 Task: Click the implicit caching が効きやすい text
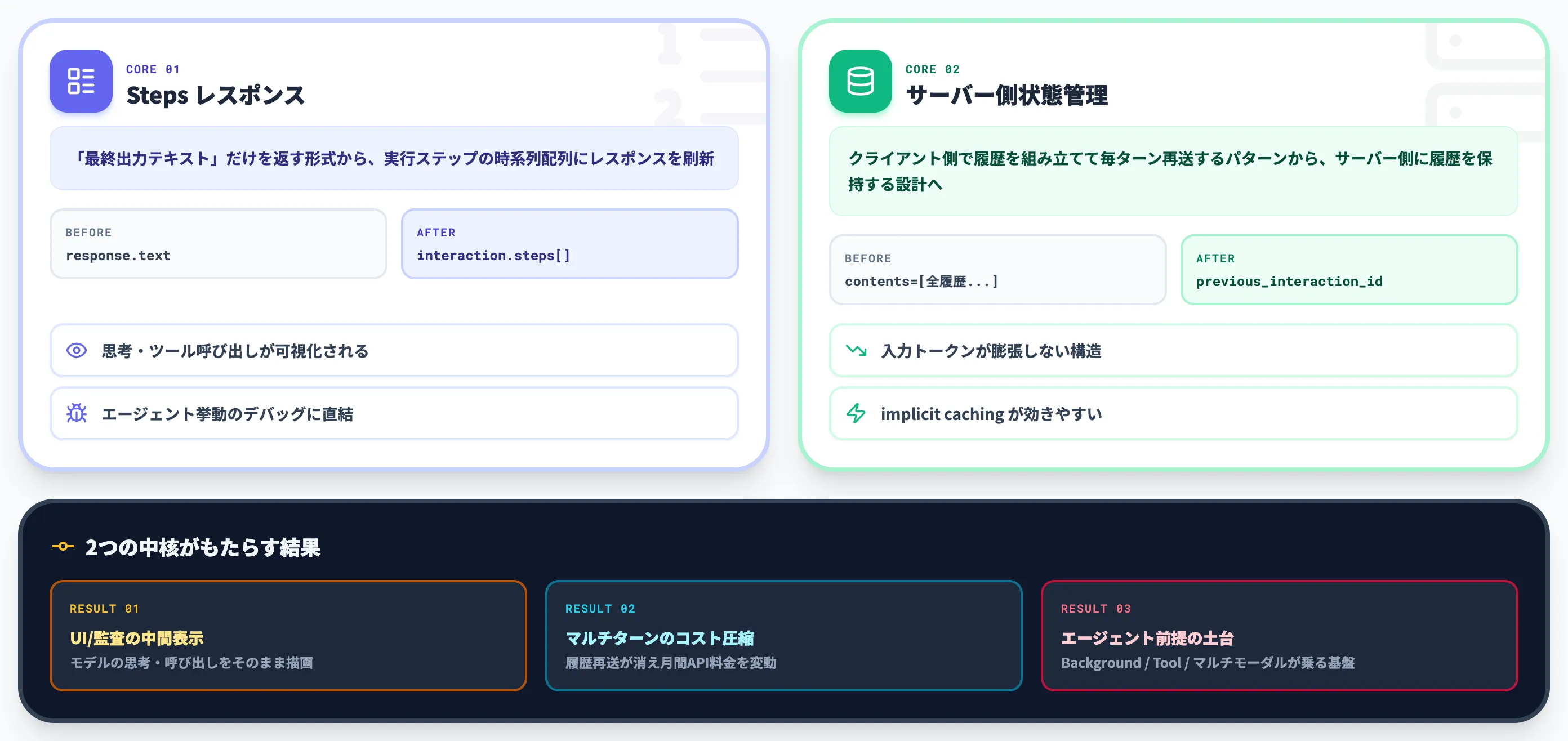991,414
